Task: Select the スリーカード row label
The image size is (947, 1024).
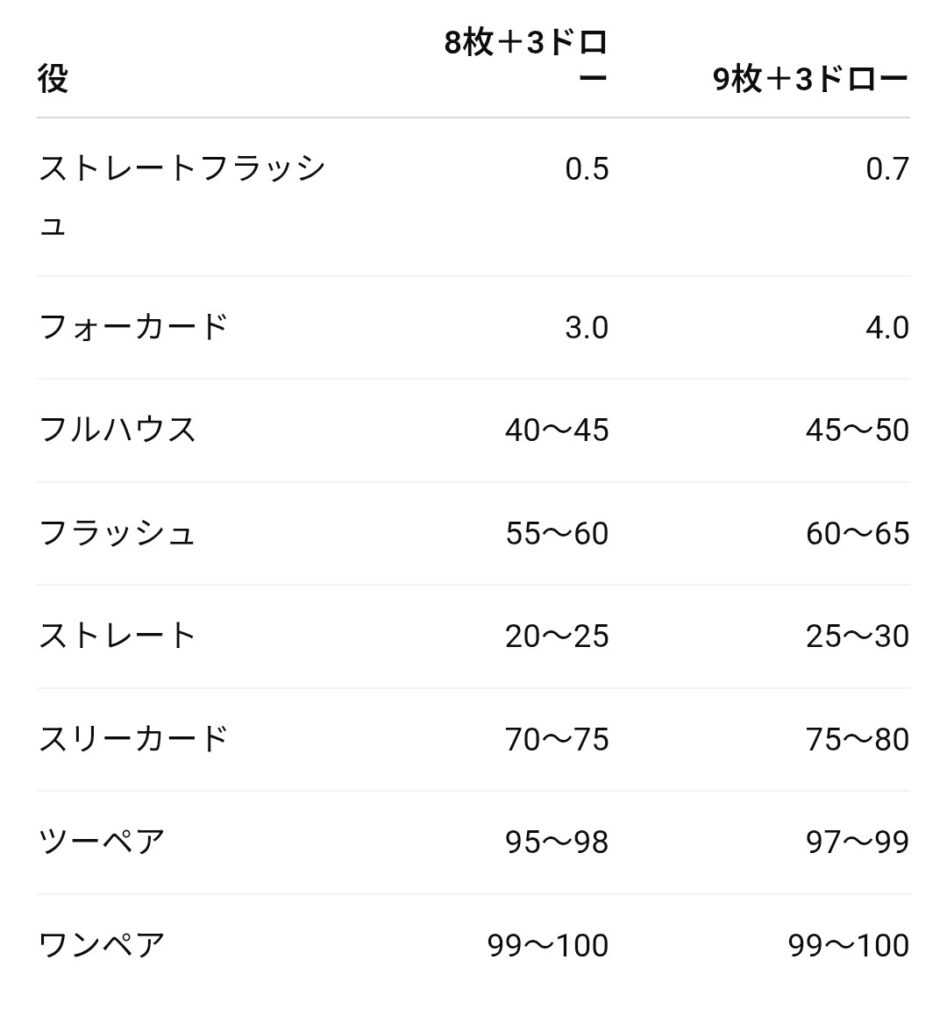Action: click(x=133, y=739)
